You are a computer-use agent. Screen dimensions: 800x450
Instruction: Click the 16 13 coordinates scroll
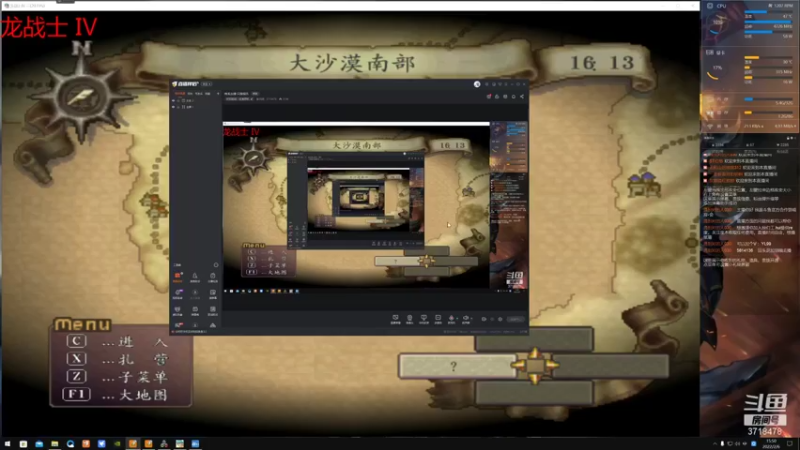point(602,63)
